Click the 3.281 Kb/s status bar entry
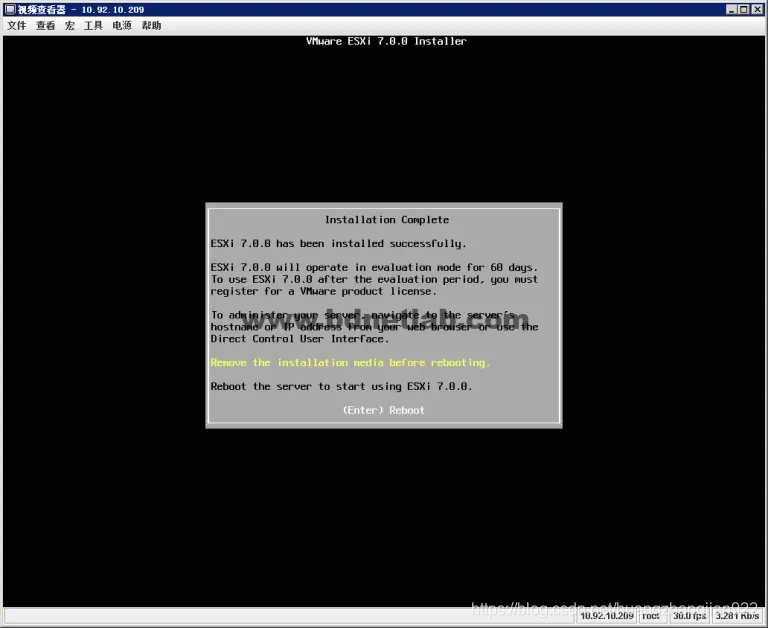768x628 pixels. click(738, 616)
